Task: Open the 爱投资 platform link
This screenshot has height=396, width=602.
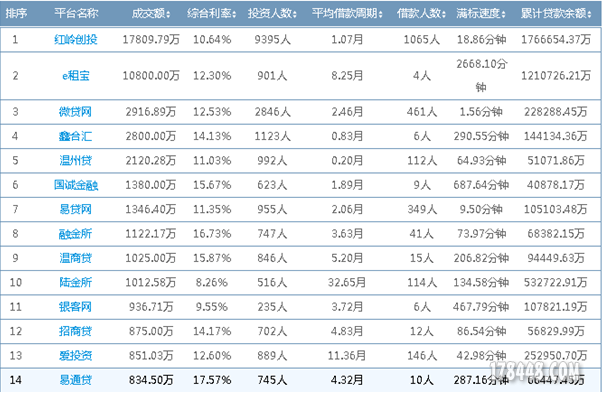Action: [x=75, y=355]
